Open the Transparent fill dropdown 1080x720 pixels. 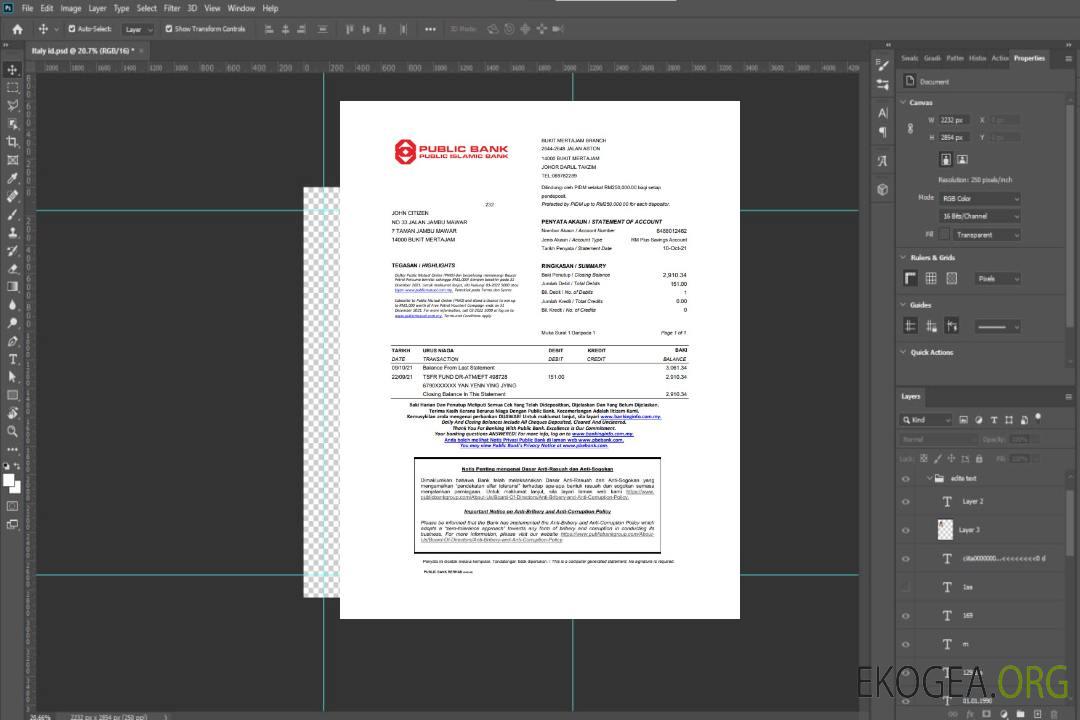[986, 235]
